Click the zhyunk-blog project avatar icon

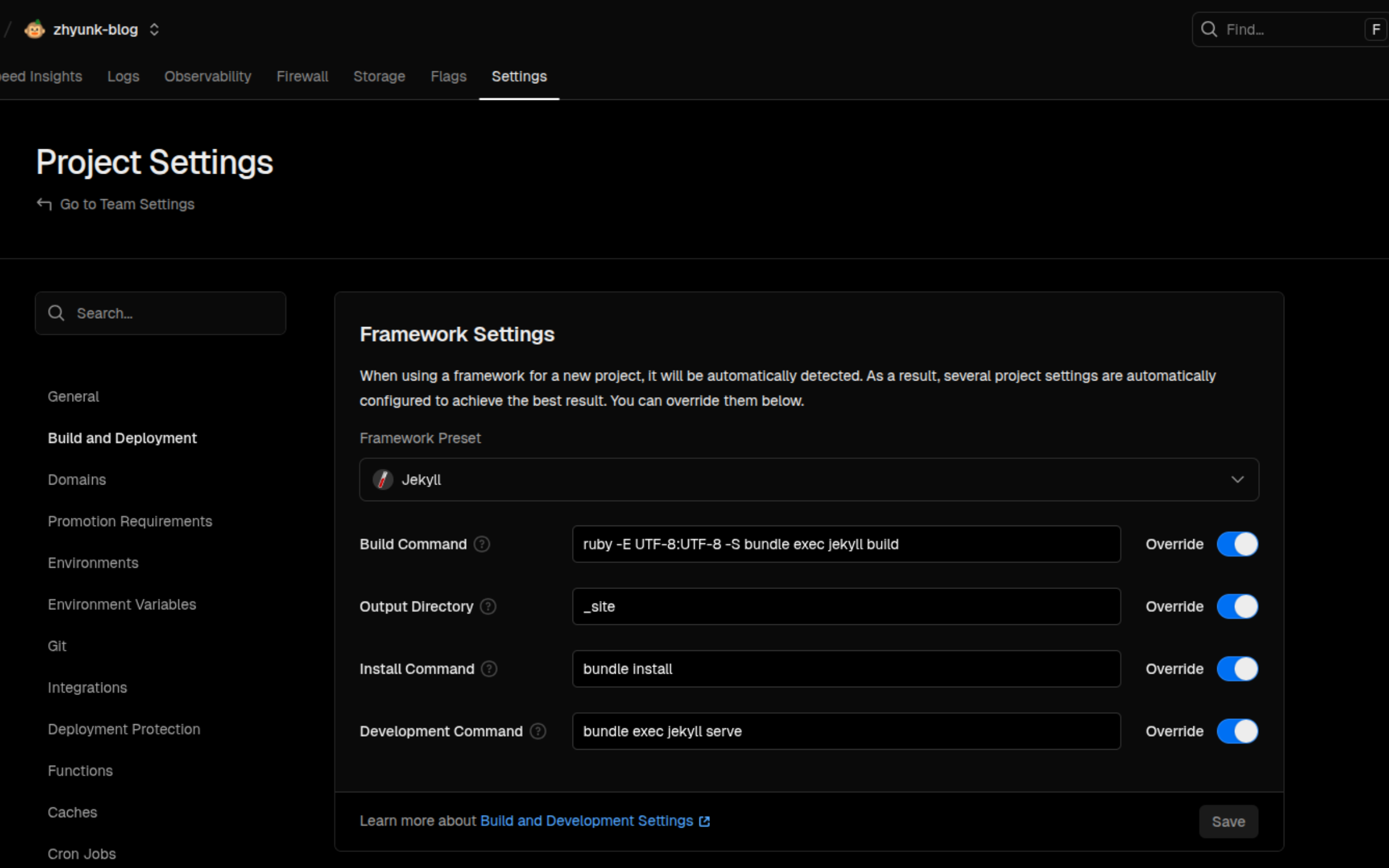(34, 29)
